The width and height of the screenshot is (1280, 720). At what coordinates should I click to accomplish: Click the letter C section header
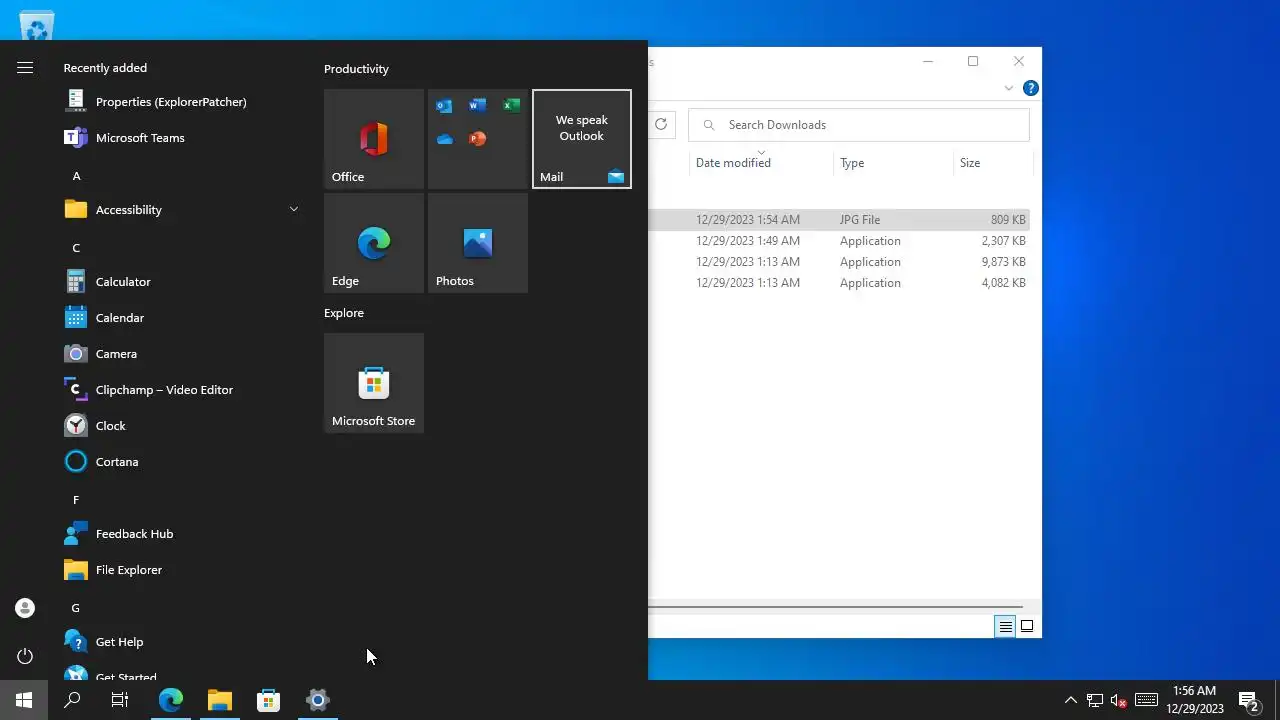click(x=76, y=247)
